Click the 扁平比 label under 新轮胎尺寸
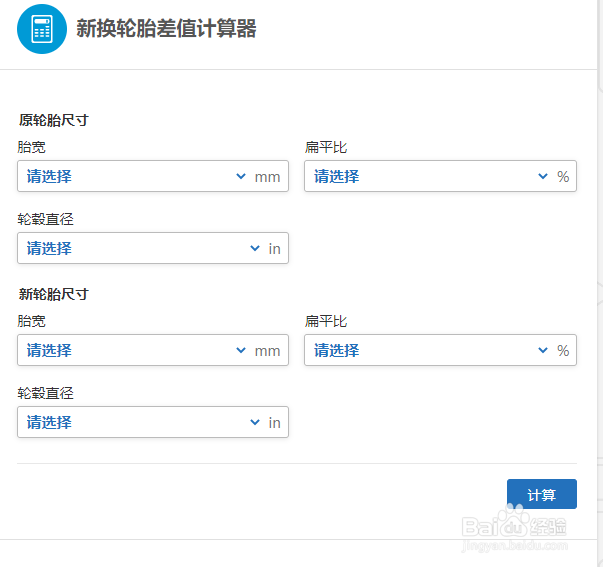The image size is (603, 567). (x=326, y=321)
